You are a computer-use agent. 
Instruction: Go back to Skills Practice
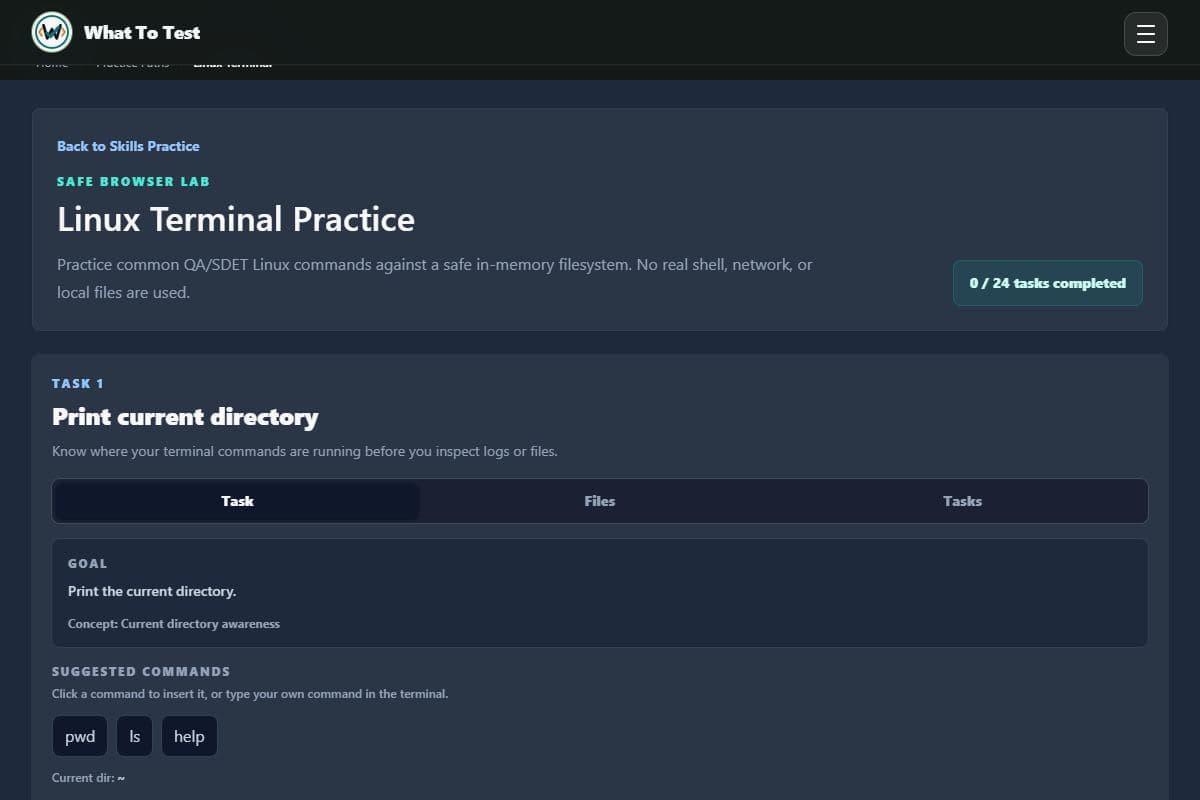point(128,146)
